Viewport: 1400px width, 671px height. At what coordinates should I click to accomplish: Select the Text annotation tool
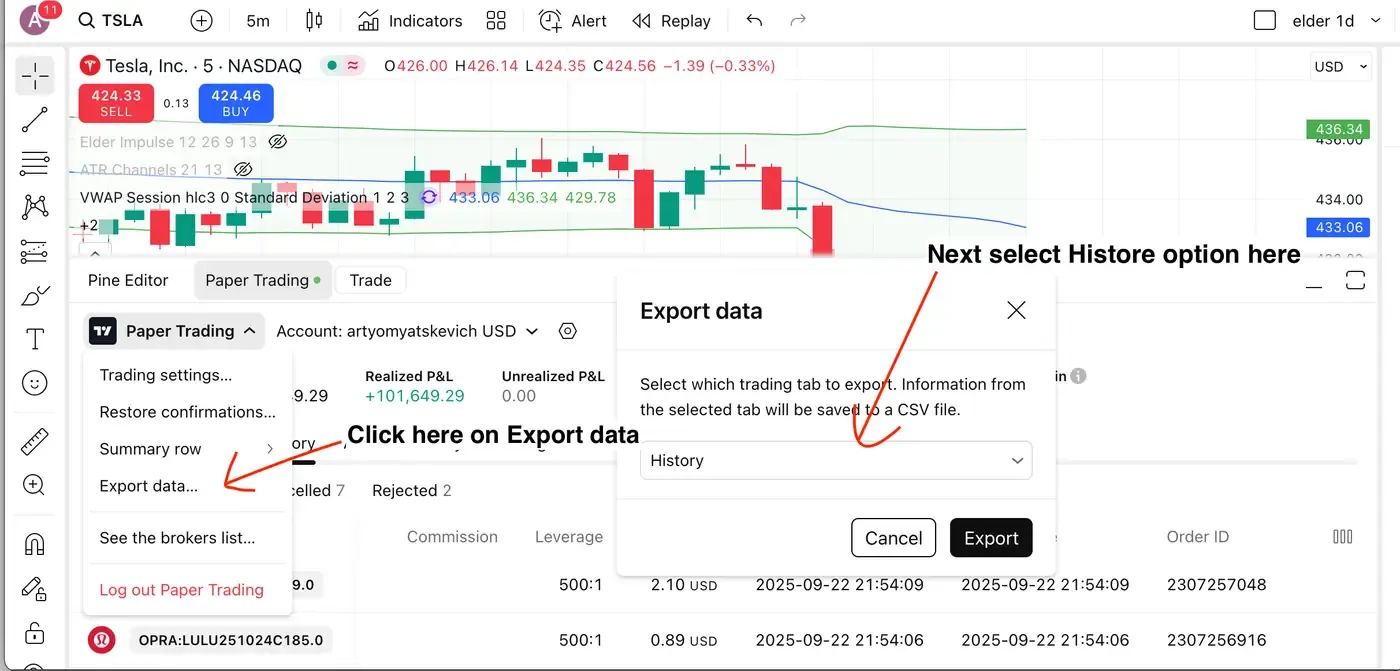35,339
